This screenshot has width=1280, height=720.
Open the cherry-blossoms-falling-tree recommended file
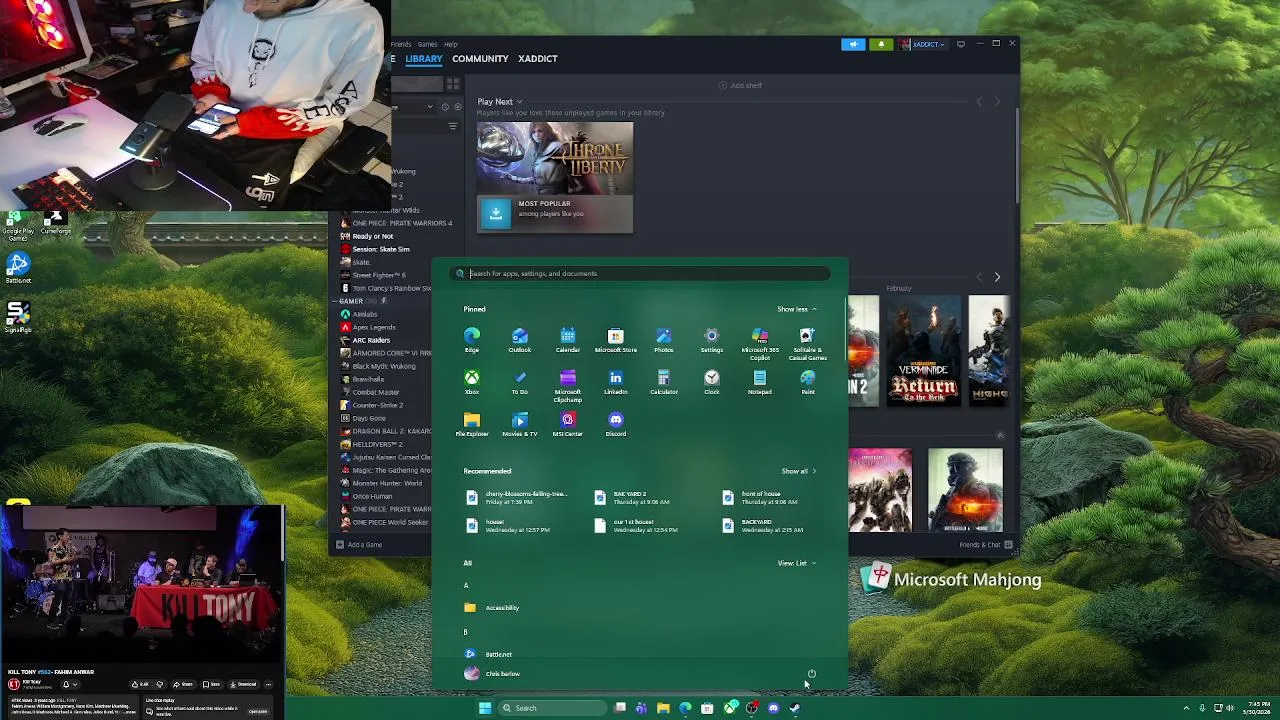click(x=517, y=497)
